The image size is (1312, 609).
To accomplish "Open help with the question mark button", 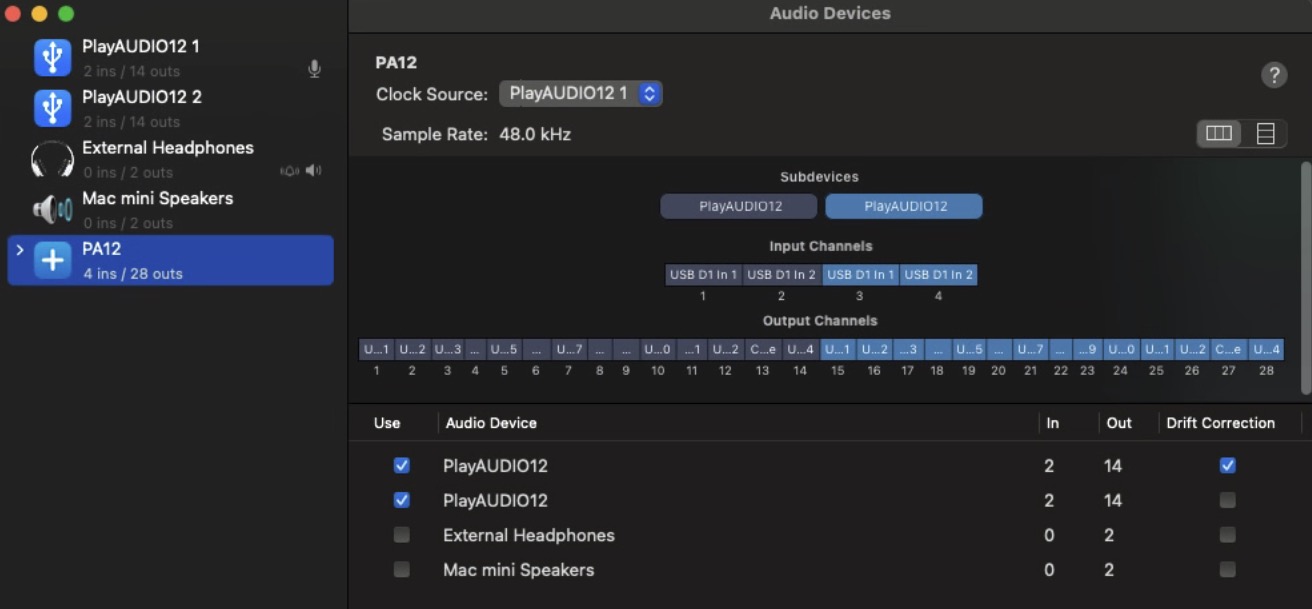I will click(x=1273, y=75).
